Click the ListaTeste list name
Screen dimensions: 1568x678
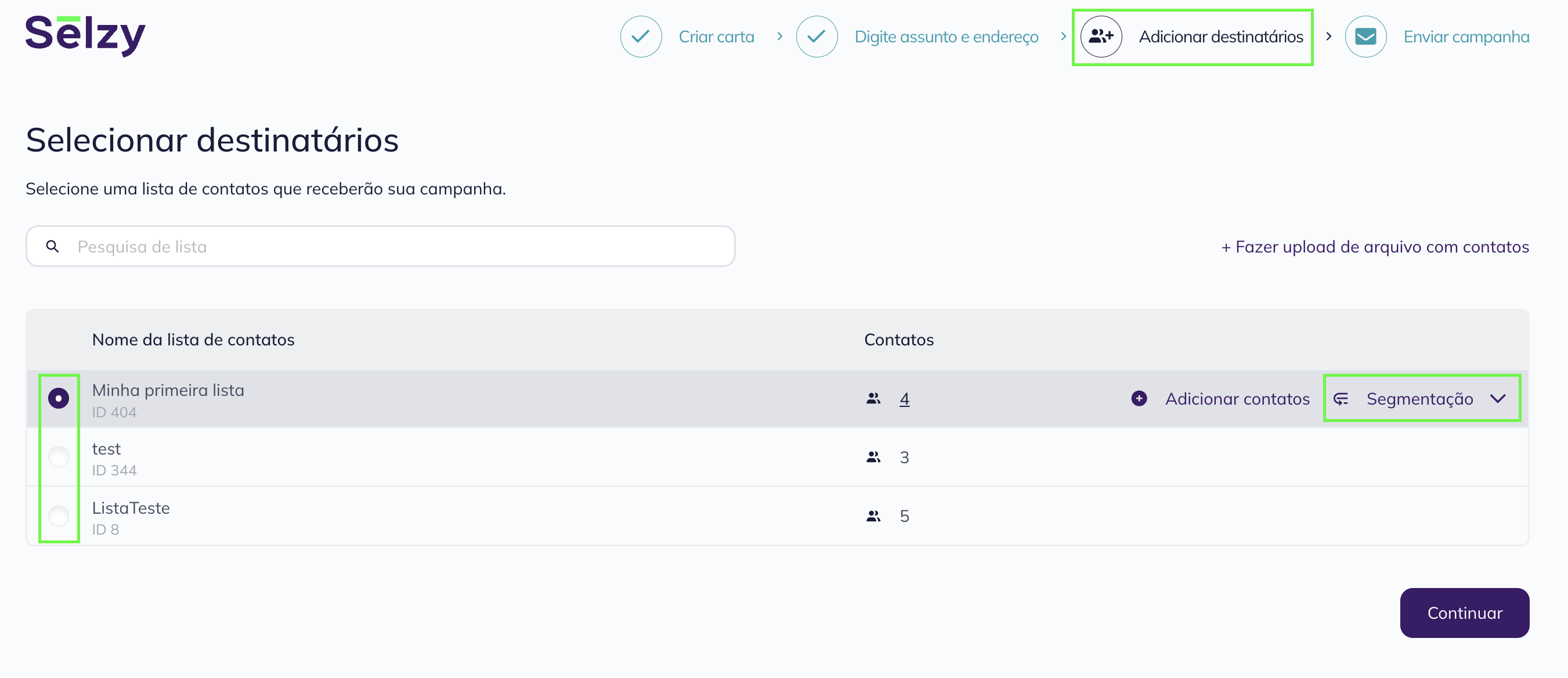[131, 508]
